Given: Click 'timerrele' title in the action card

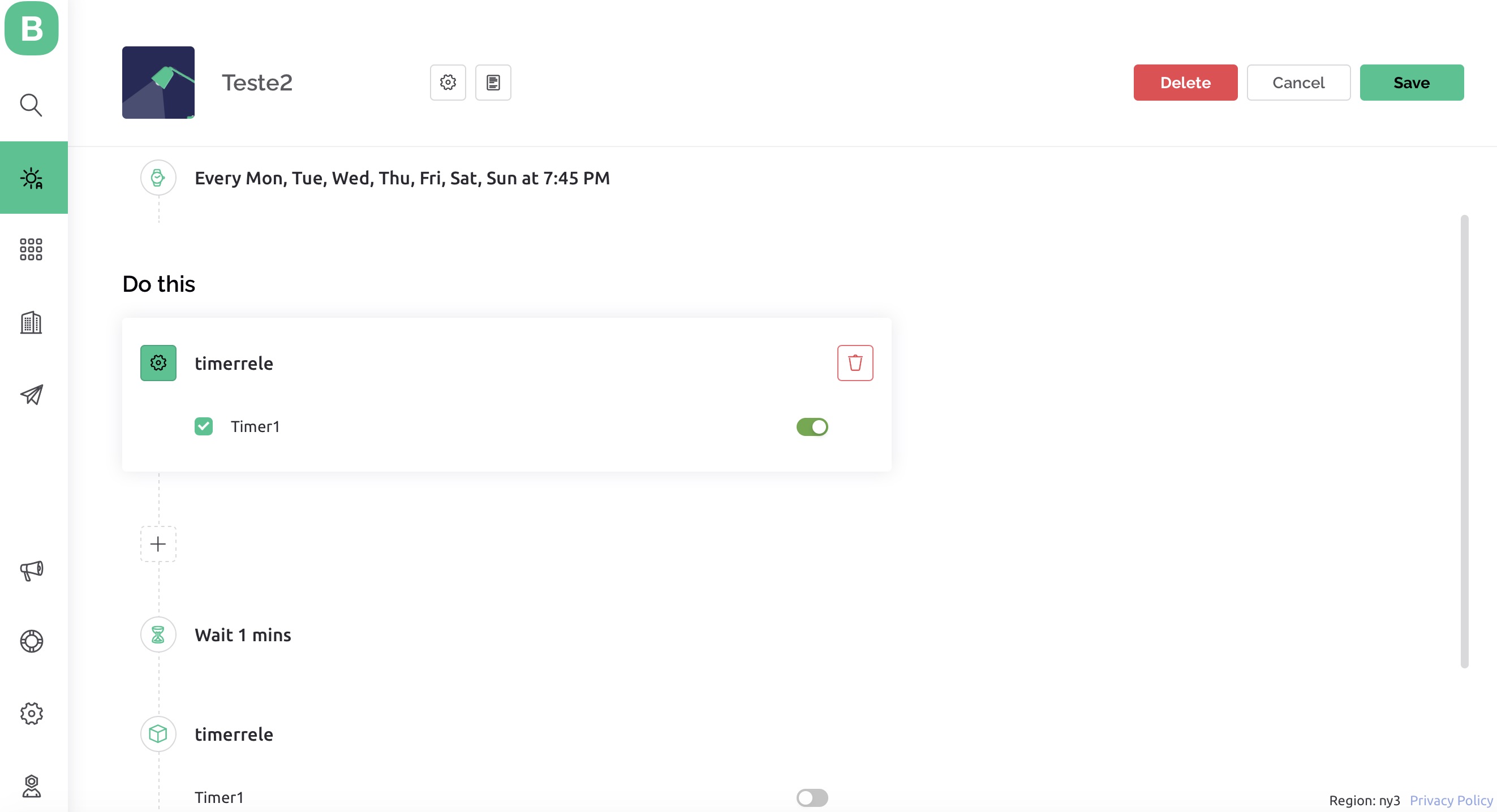Looking at the screenshot, I should [234, 363].
